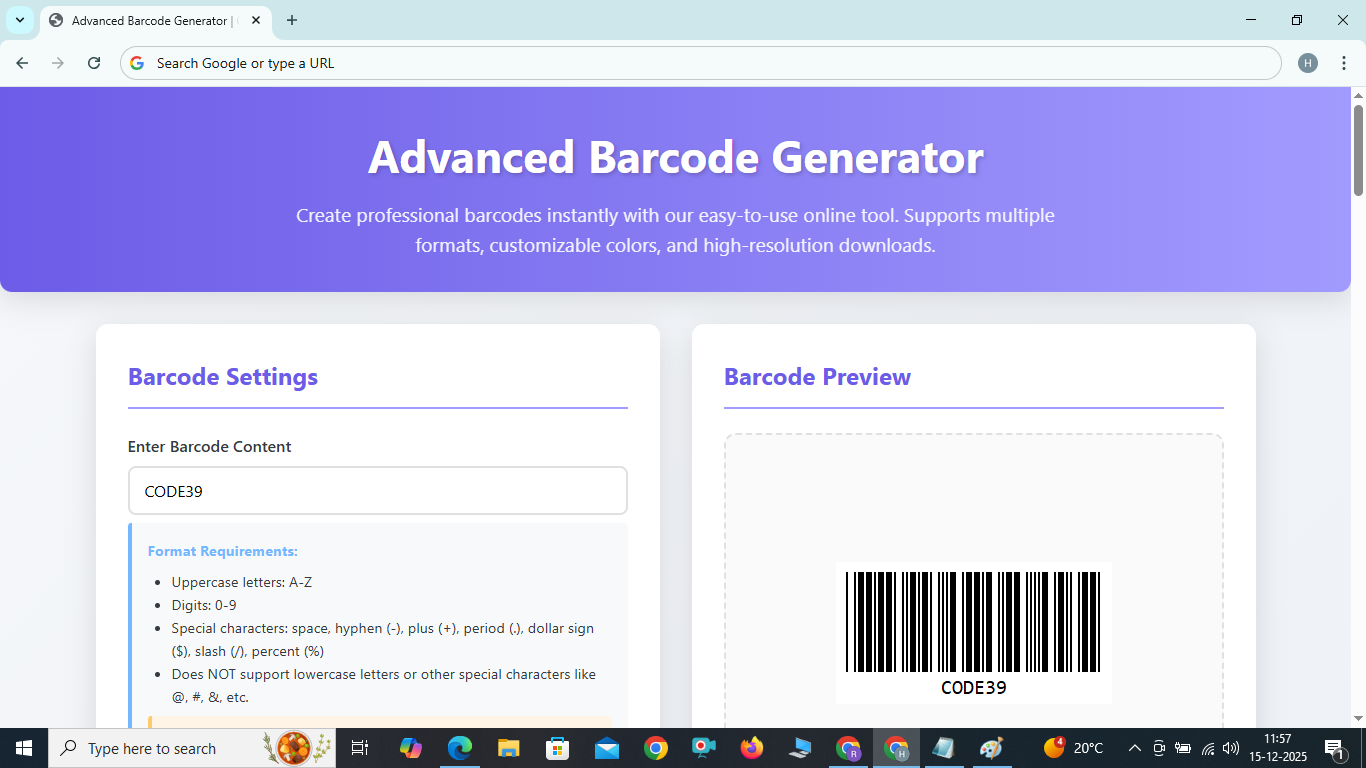Open a new browser tab
This screenshot has height=768, width=1366.
[291, 20]
